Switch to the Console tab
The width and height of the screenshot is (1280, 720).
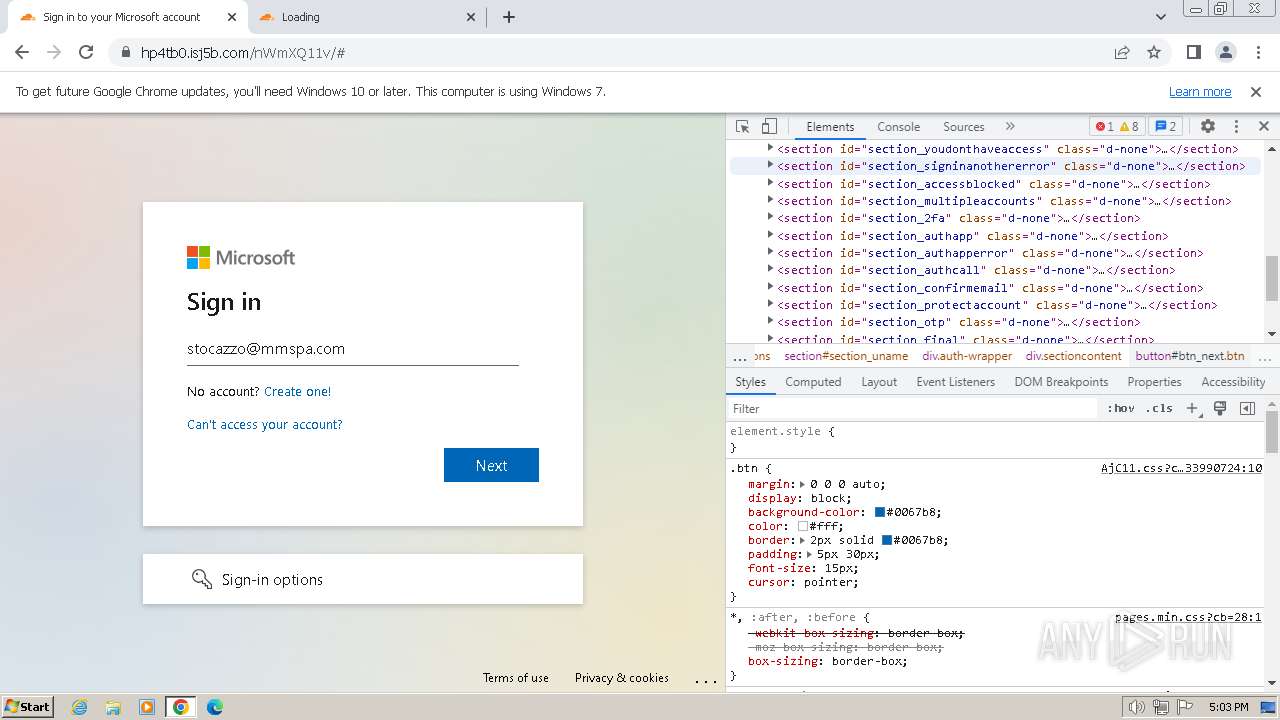[898, 127]
